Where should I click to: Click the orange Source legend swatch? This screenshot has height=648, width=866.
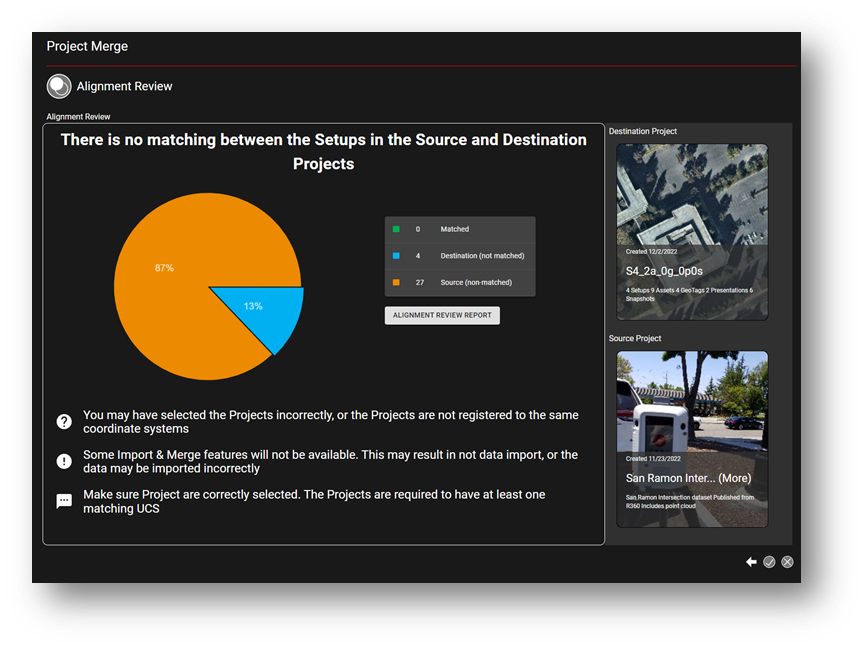(396, 283)
